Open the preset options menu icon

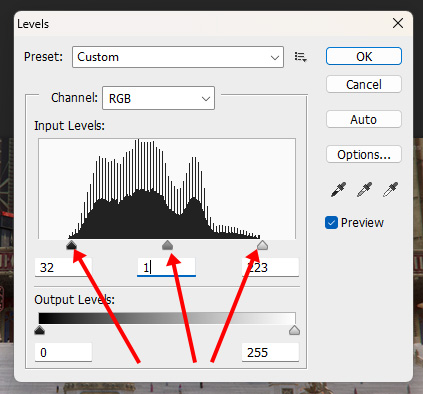click(x=300, y=57)
